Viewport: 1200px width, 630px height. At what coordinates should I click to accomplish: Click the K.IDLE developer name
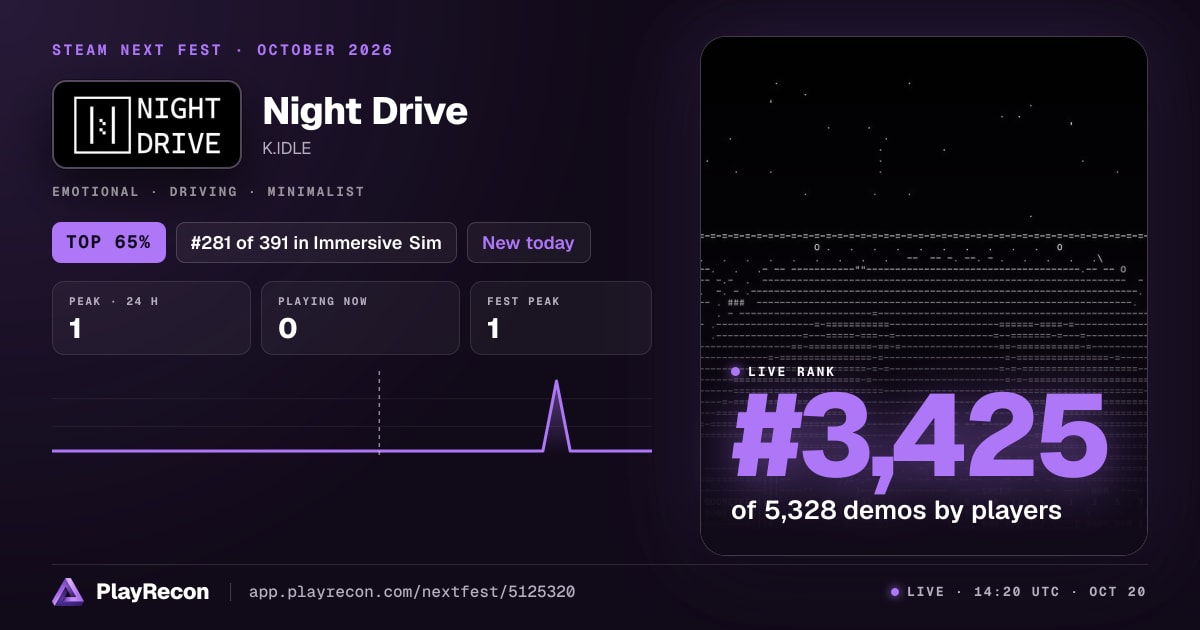(289, 148)
